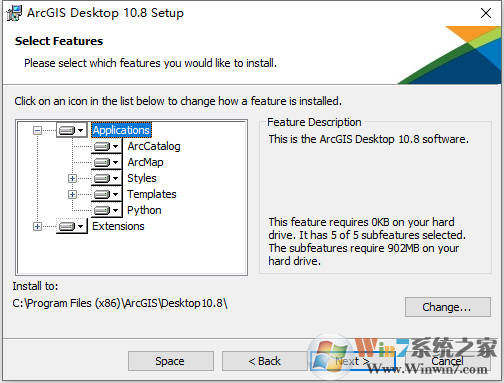Click the Change... install folder button
This screenshot has width=504, height=383.
tap(448, 307)
